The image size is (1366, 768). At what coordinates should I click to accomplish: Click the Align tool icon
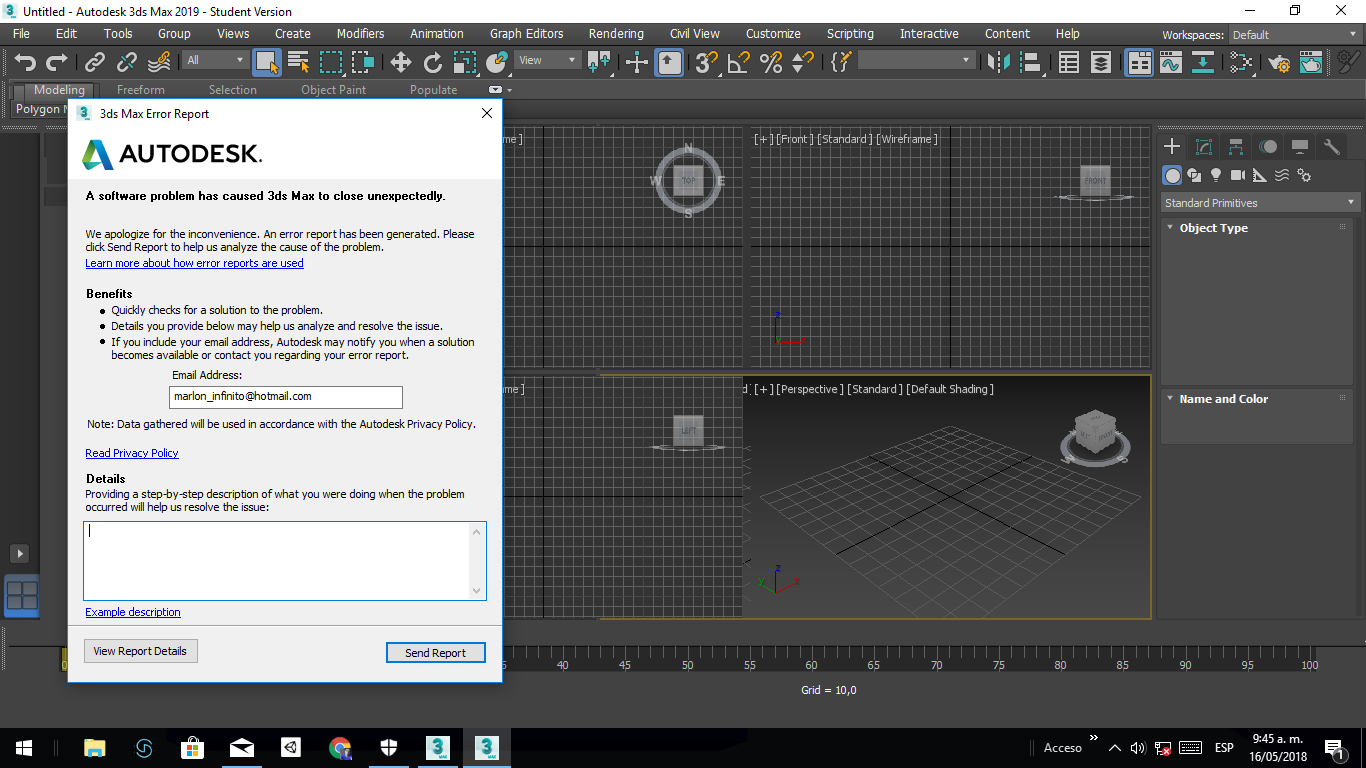point(1030,63)
